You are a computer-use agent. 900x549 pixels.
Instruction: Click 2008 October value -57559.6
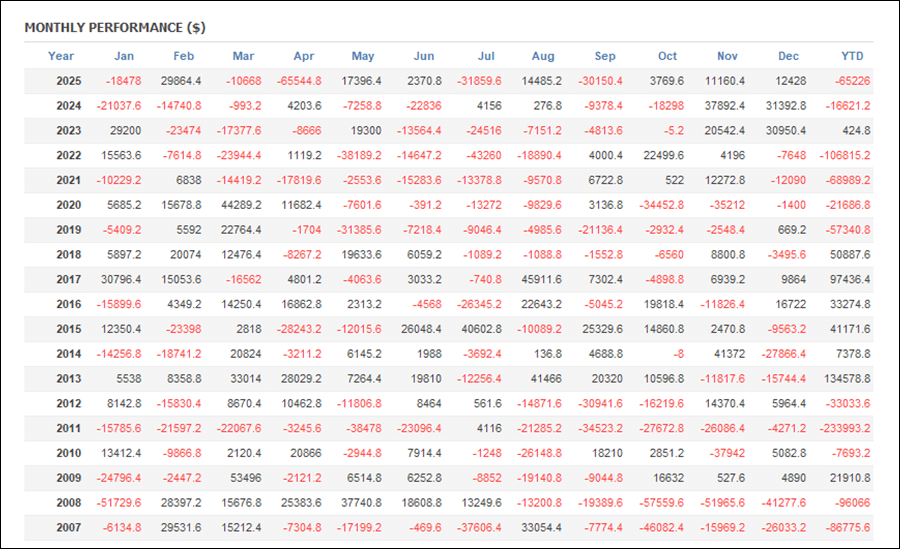(663, 502)
